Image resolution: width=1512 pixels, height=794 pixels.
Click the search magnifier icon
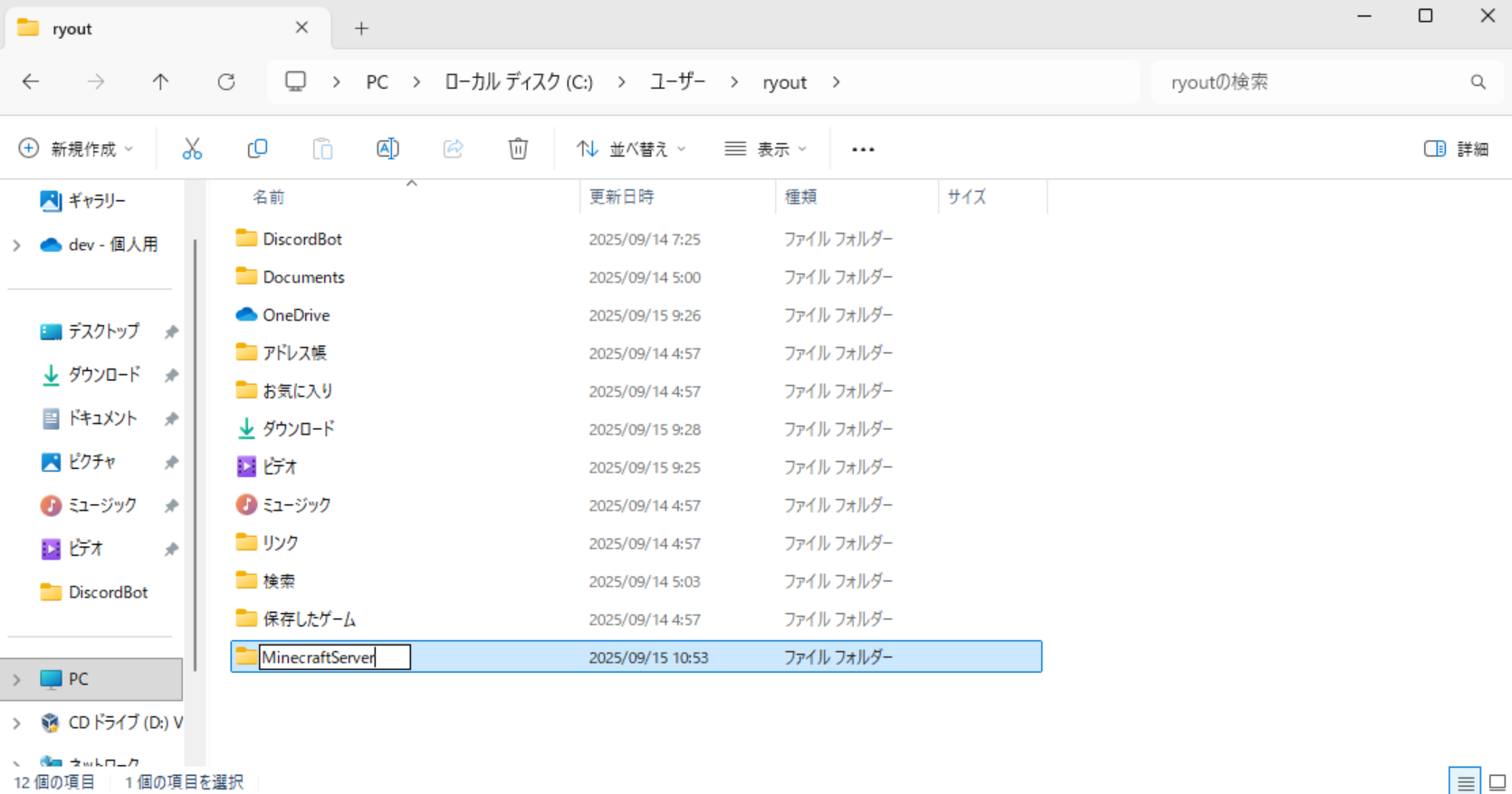click(x=1478, y=82)
